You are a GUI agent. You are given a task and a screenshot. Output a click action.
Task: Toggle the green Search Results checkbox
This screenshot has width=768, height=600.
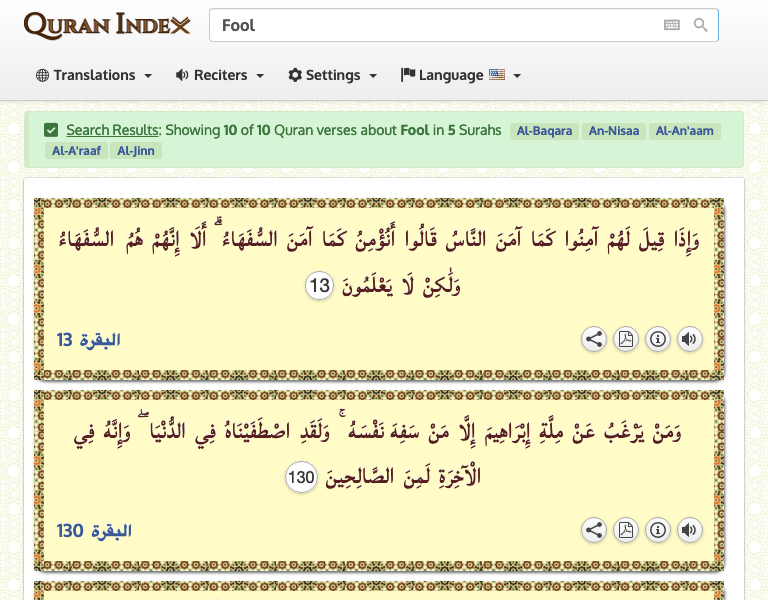51,130
